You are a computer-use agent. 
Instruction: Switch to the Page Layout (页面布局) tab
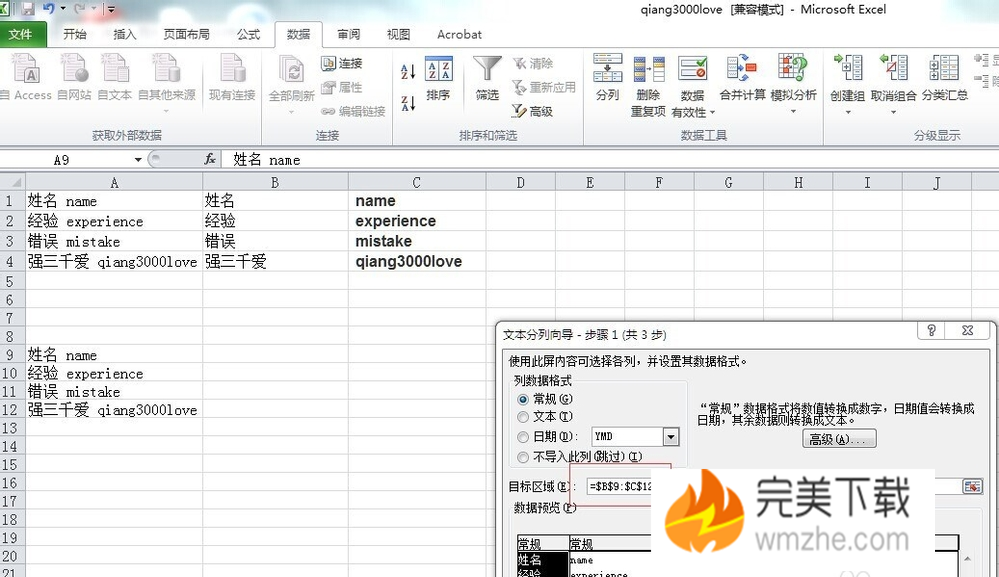point(186,34)
